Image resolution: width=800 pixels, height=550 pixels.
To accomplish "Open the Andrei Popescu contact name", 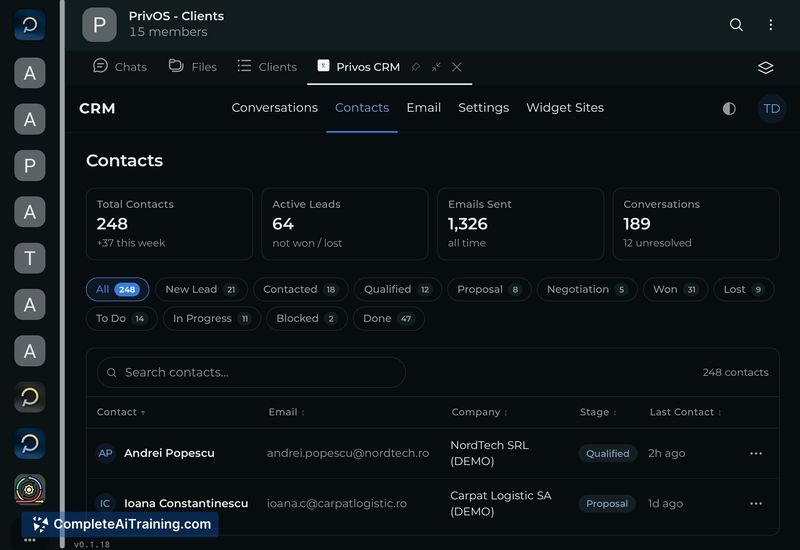I will pyautogui.click(x=169, y=453).
